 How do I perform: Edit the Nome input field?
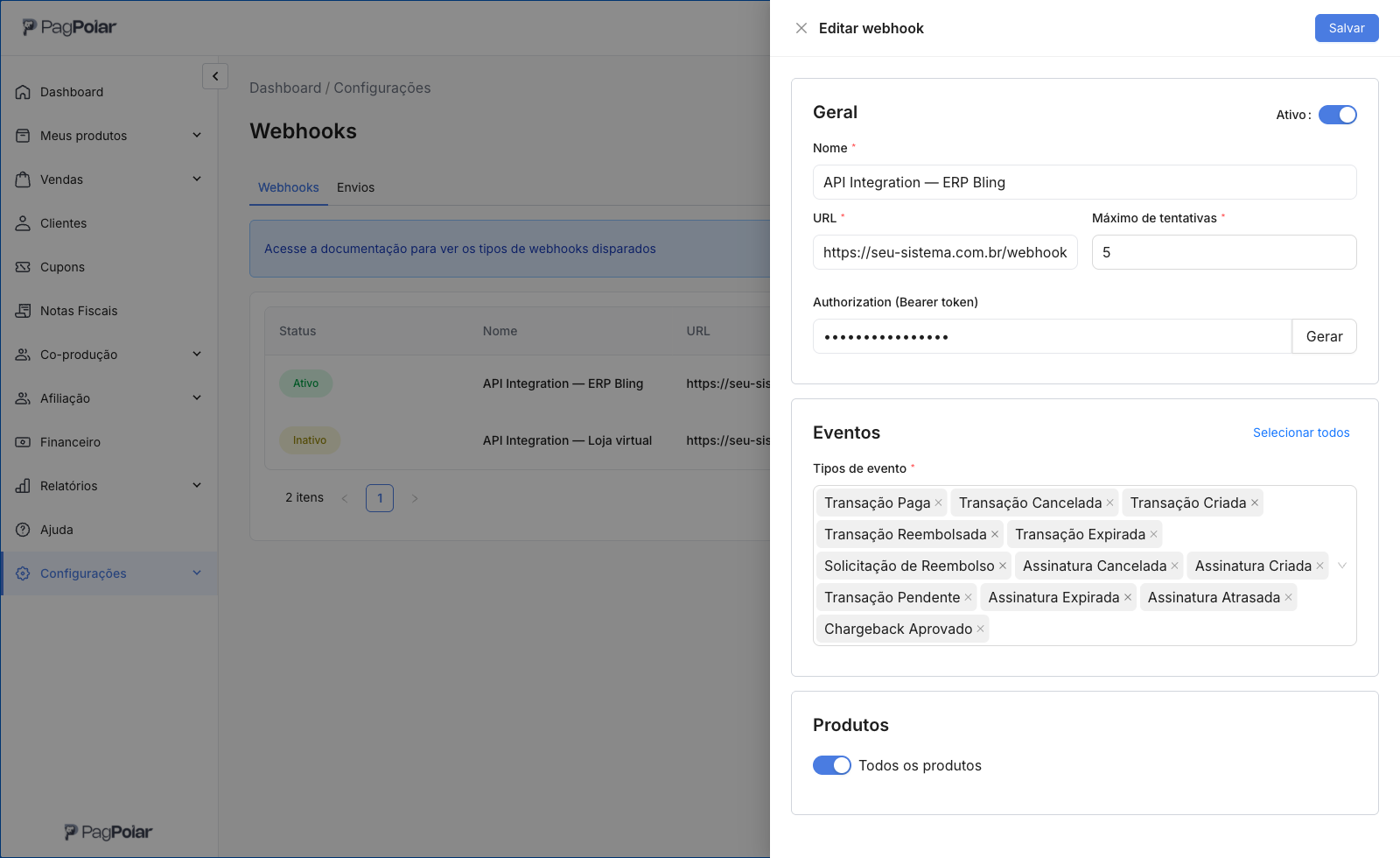coord(1084,182)
